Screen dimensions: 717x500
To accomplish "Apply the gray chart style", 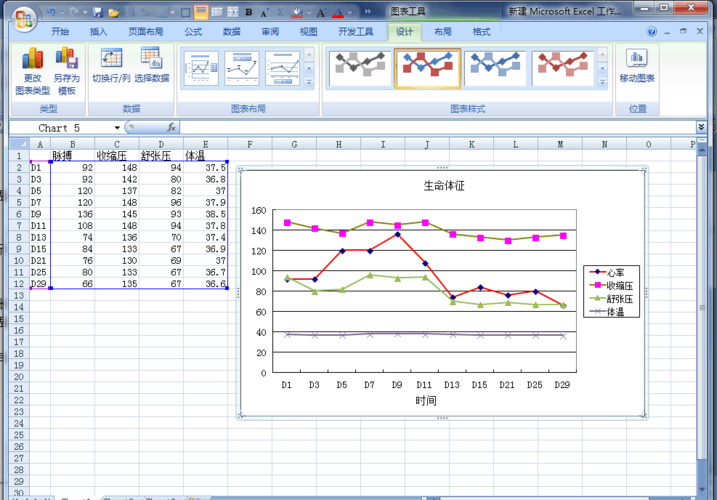I will tap(360, 68).
